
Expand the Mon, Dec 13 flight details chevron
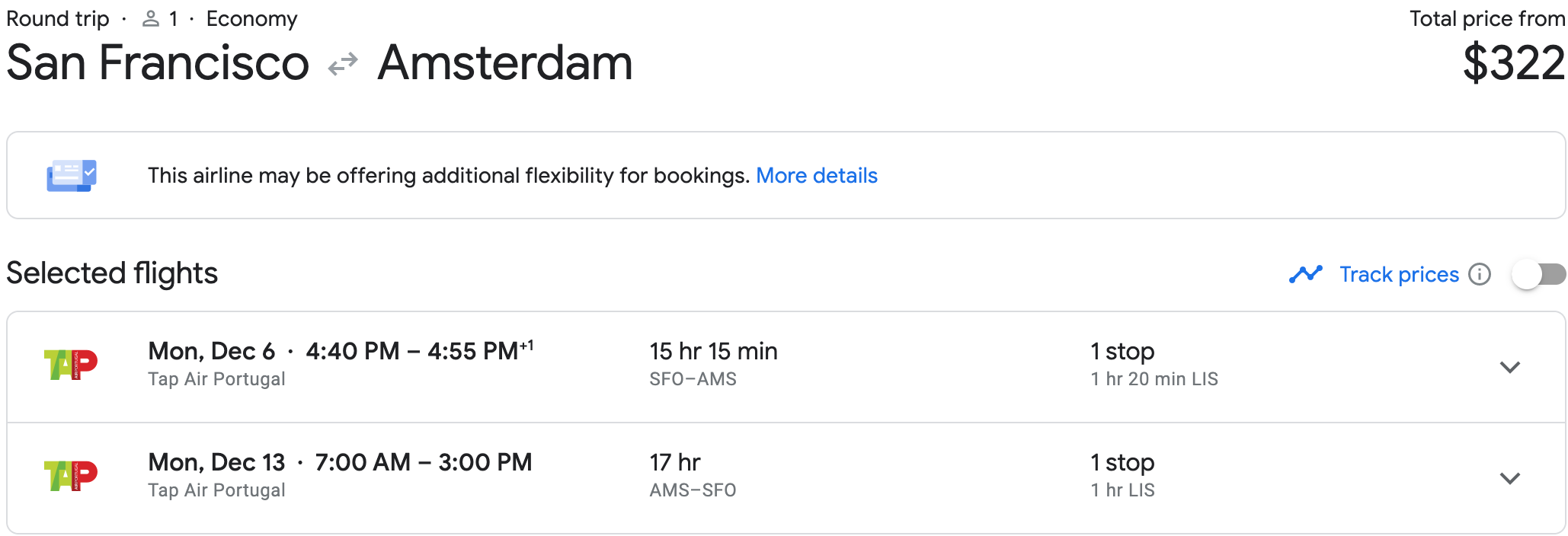tap(1509, 478)
